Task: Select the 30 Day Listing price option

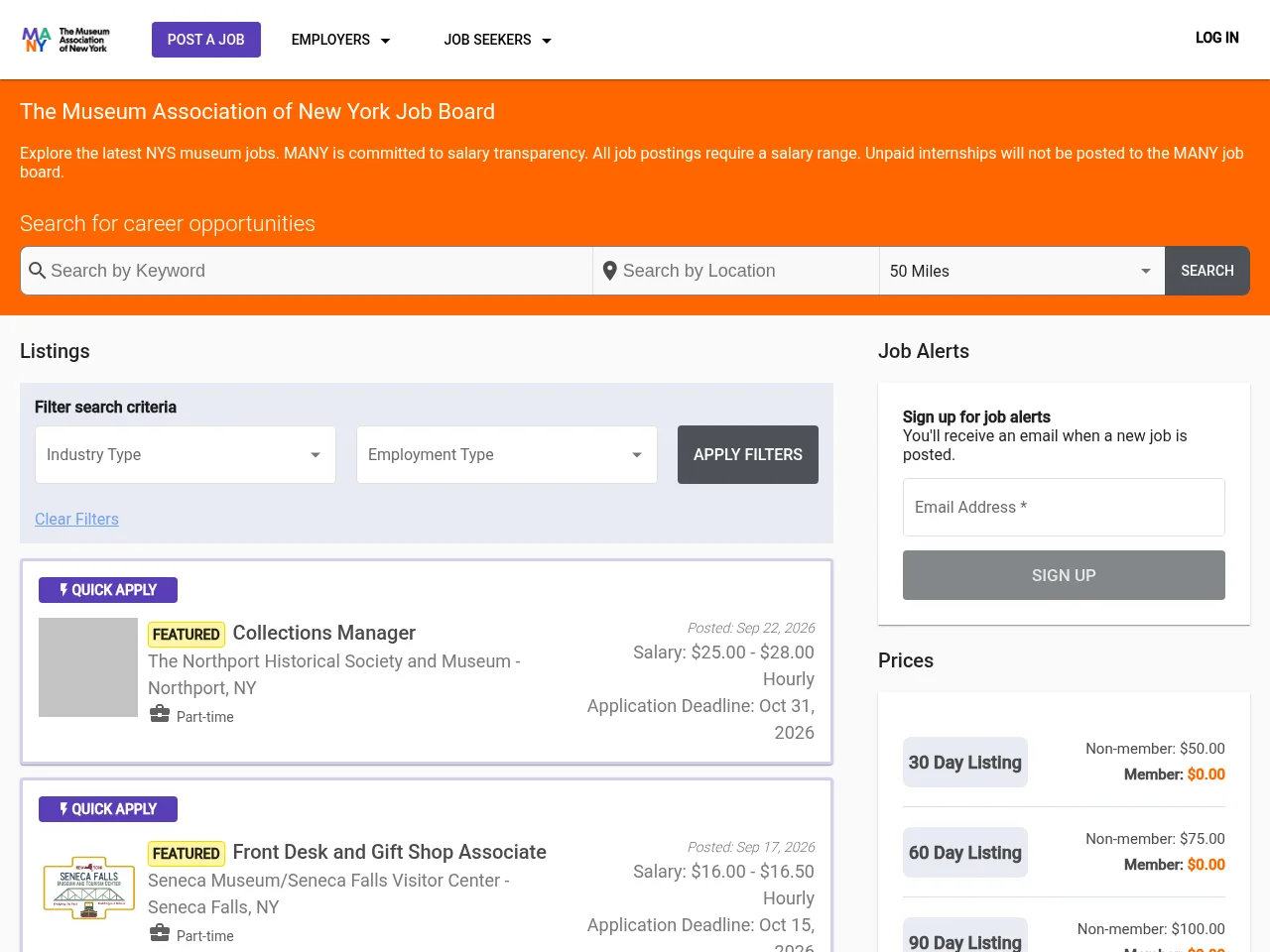Action: (965, 763)
